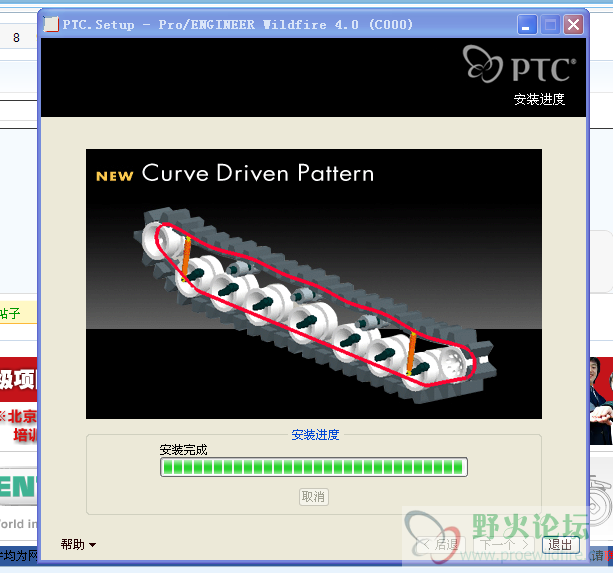This screenshot has height=573, width=613.
Task: Click the 退出 (Exit) button
Action: (x=560, y=544)
